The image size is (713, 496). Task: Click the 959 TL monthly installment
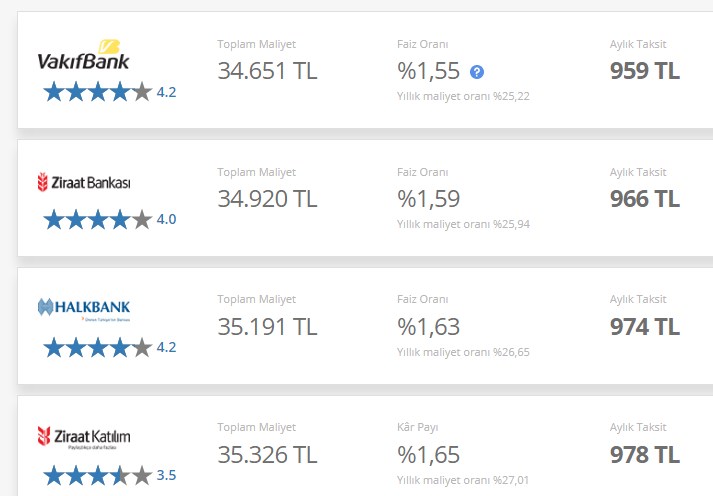click(645, 71)
